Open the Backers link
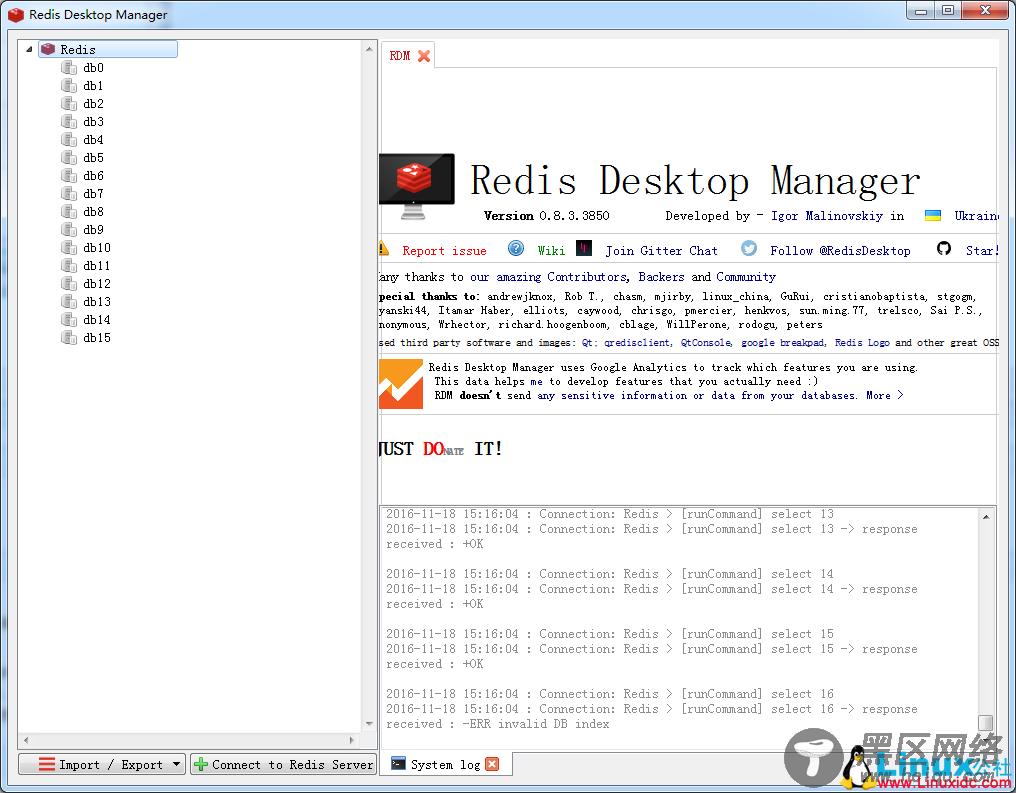The image size is (1016, 793). [x=662, y=277]
